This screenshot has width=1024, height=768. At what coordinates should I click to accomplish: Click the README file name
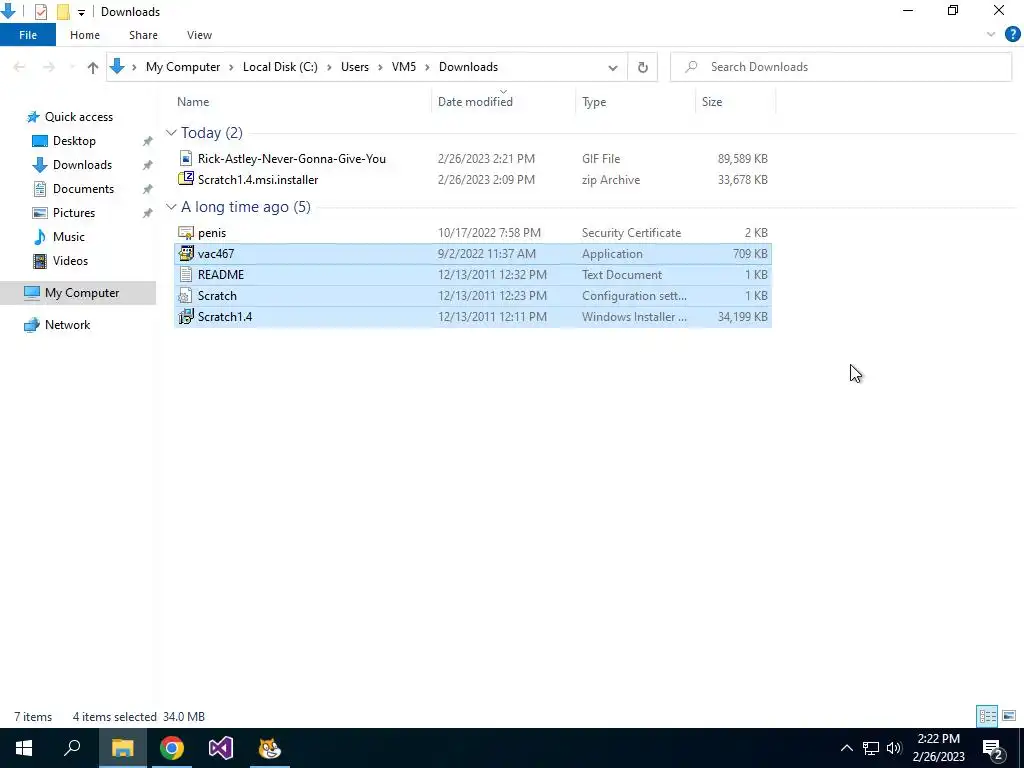coord(221,275)
